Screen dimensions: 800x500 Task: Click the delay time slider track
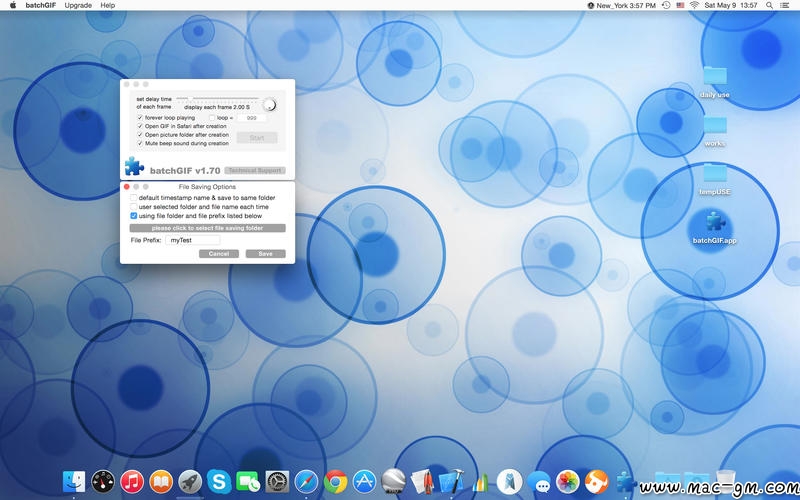[x=218, y=98]
